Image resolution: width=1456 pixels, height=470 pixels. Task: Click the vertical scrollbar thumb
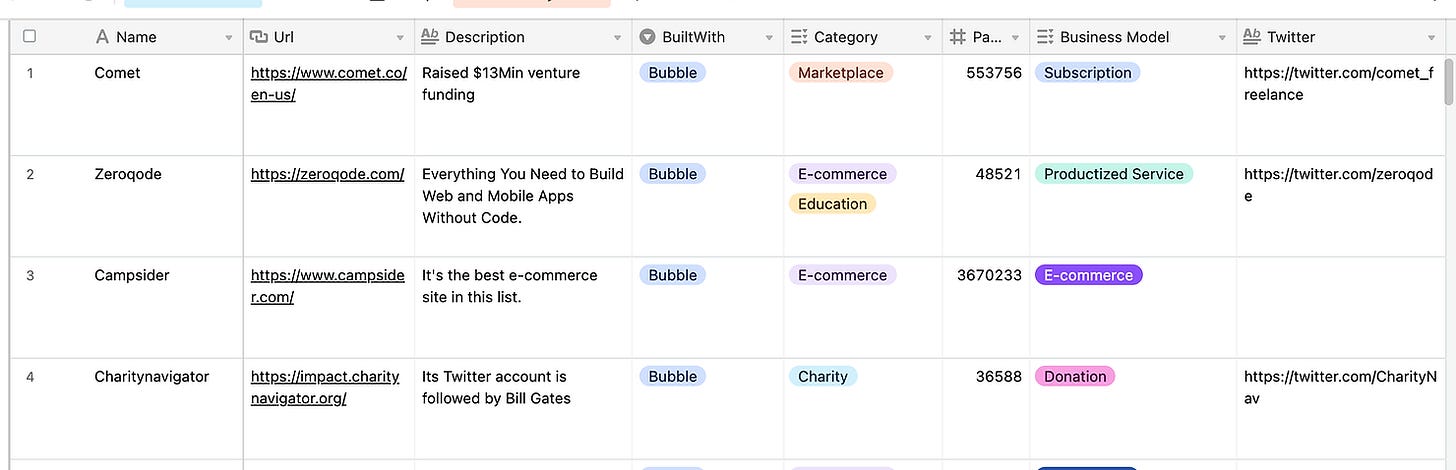tap(1449, 82)
